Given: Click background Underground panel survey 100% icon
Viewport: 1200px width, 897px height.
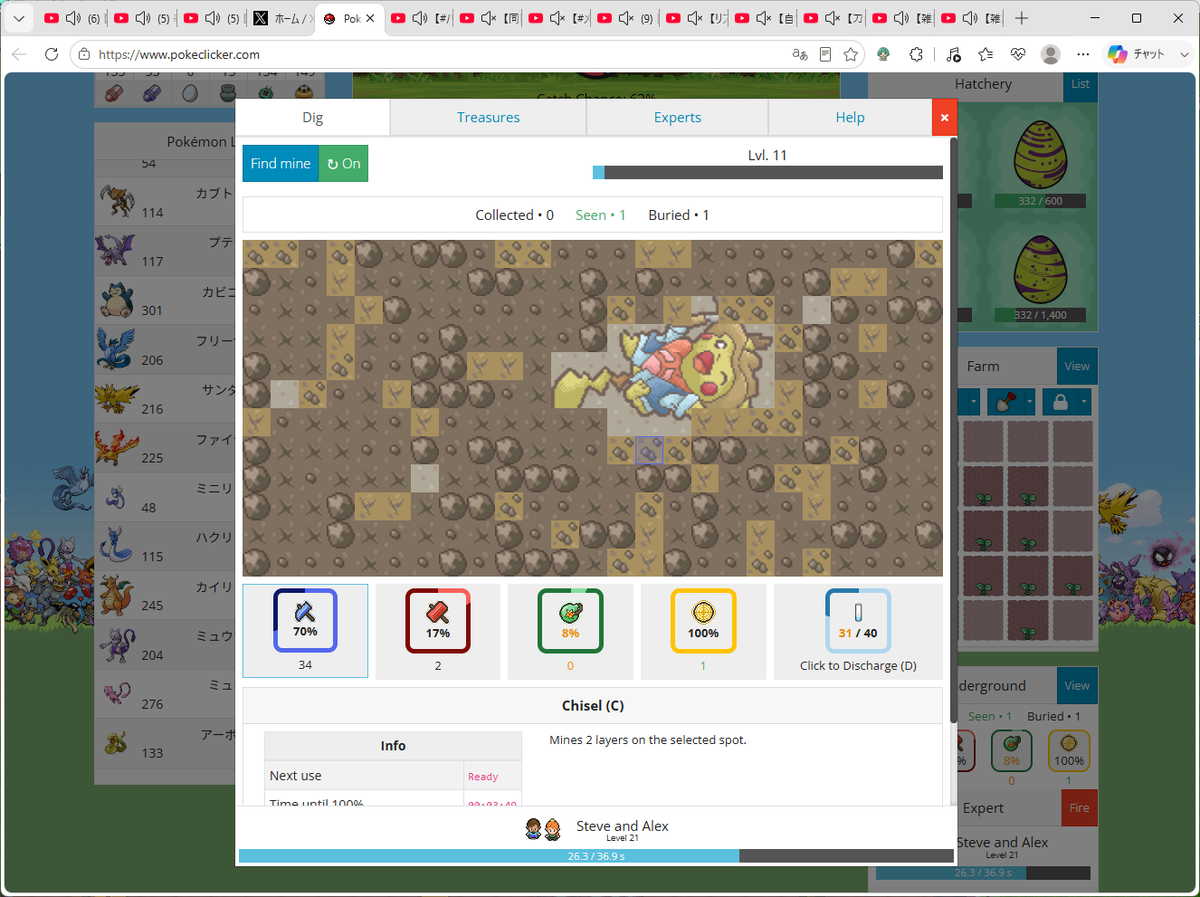Looking at the screenshot, I should coord(1068,750).
